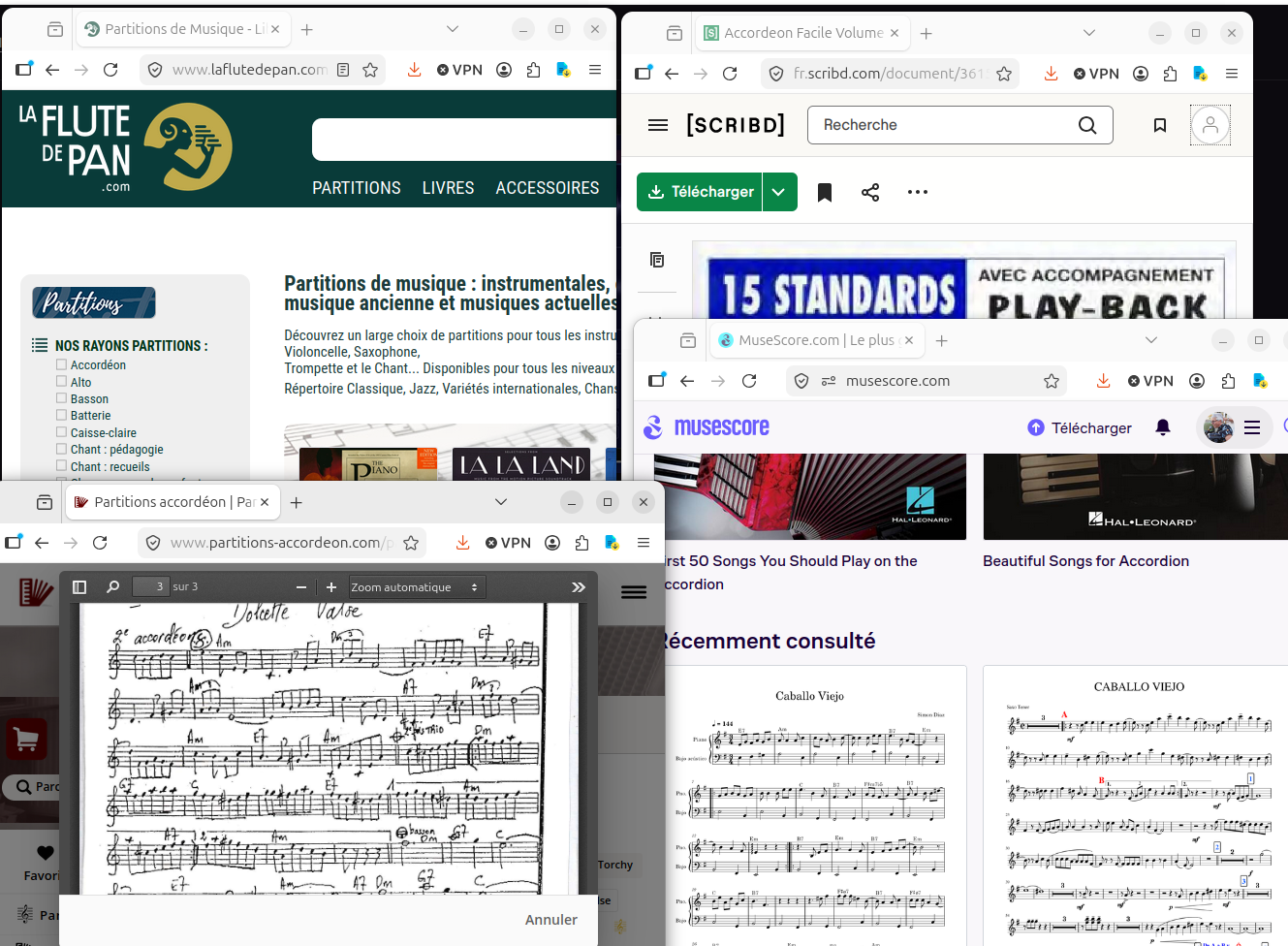
Task: List all tabs in partitions-accordeon window
Action: pos(500,502)
